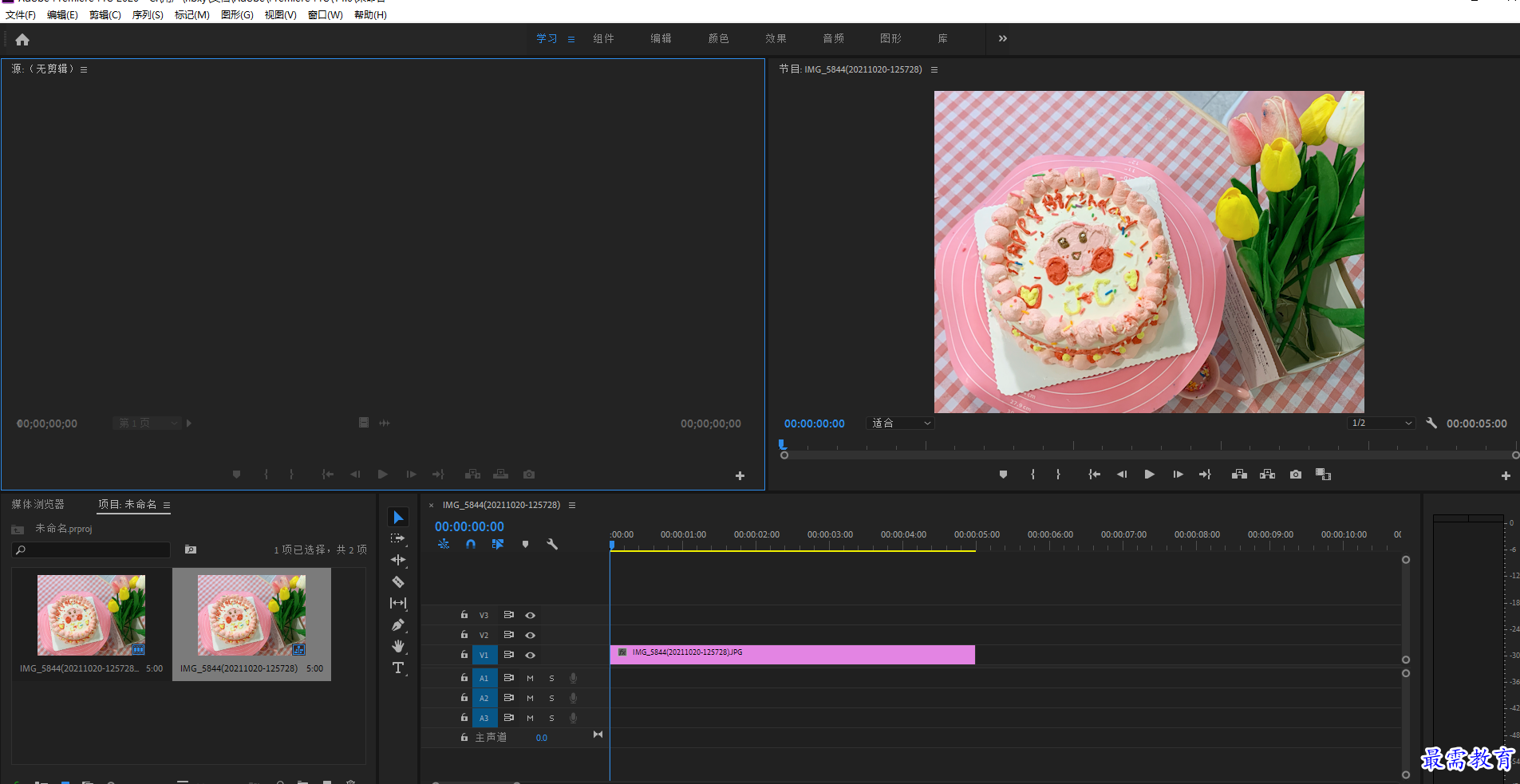This screenshot has width=1520, height=784.
Task: Add marker in timeline header
Action: (525, 544)
